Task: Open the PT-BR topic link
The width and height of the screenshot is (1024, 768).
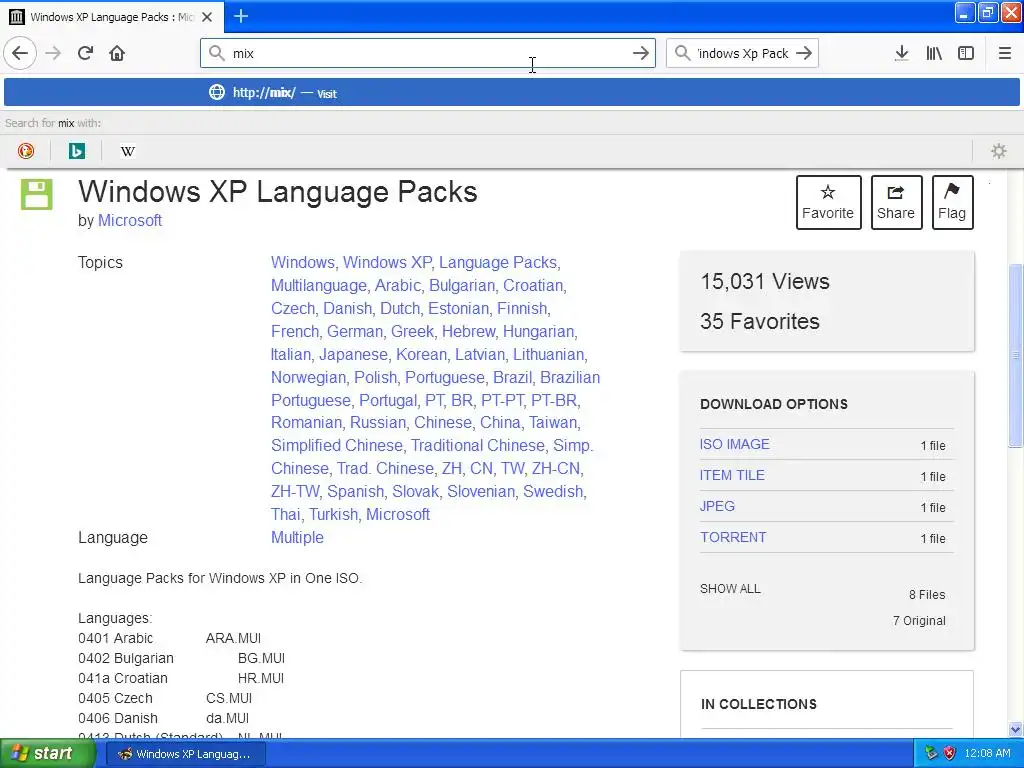Action: [x=554, y=400]
